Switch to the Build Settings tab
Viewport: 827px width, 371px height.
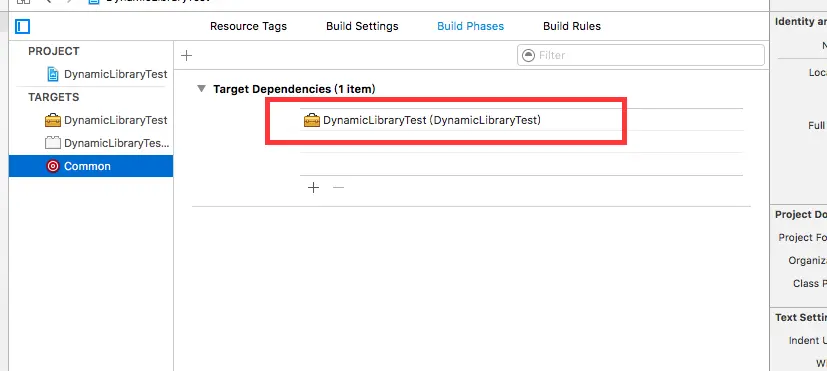click(x=362, y=26)
